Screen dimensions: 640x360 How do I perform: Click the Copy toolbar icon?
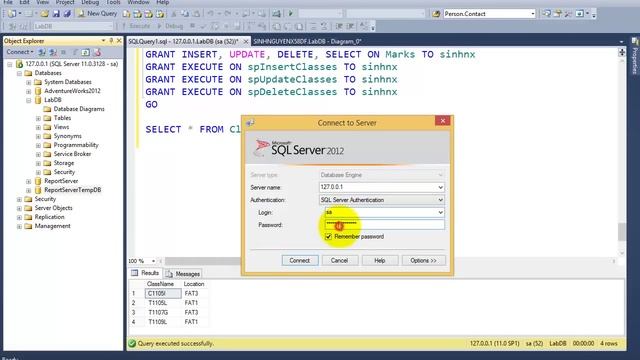coord(185,14)
